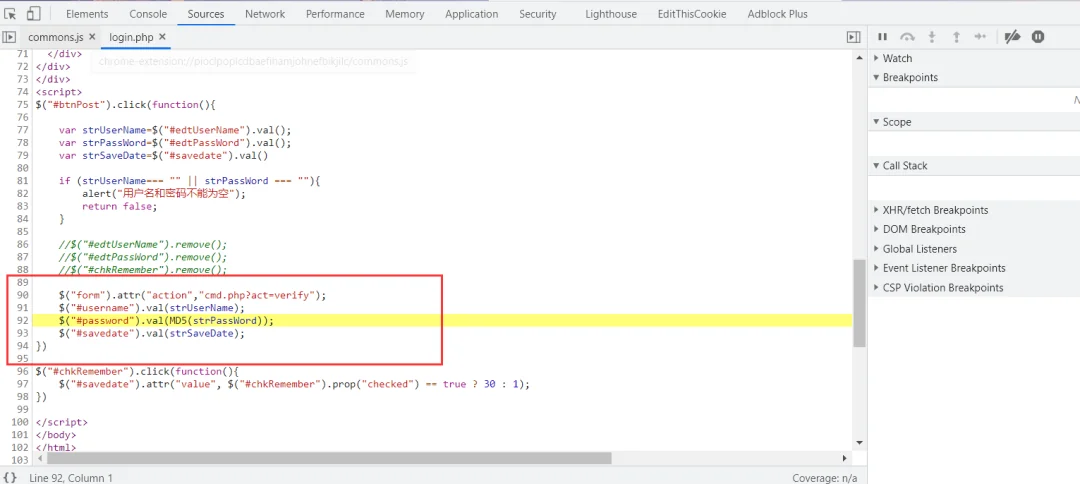
Task: Open the Lighthouse tab
Action: 612,14
